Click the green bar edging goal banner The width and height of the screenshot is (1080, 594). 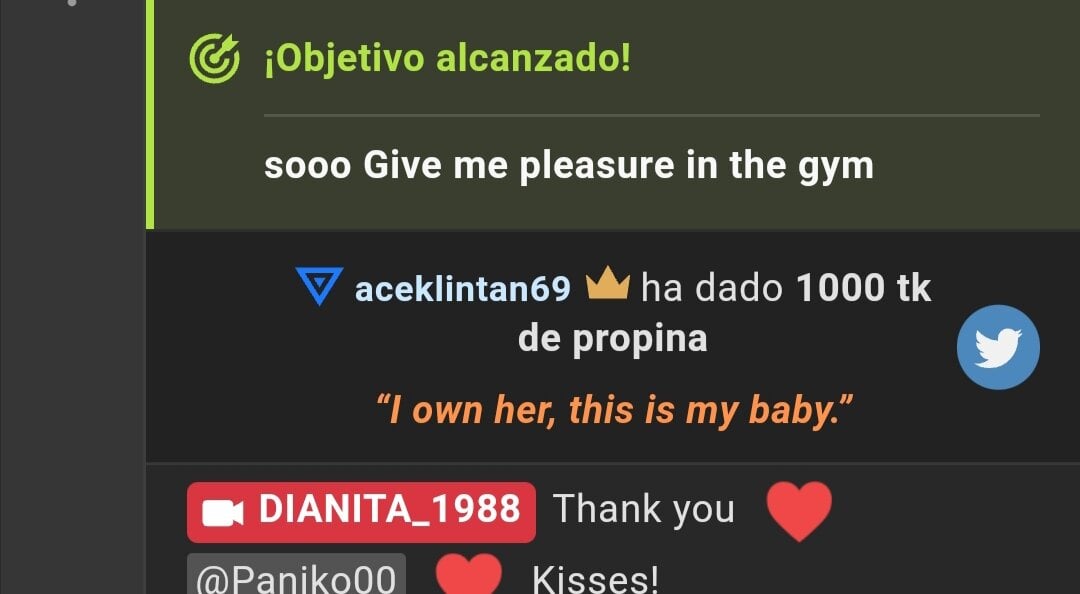[149, 114]
